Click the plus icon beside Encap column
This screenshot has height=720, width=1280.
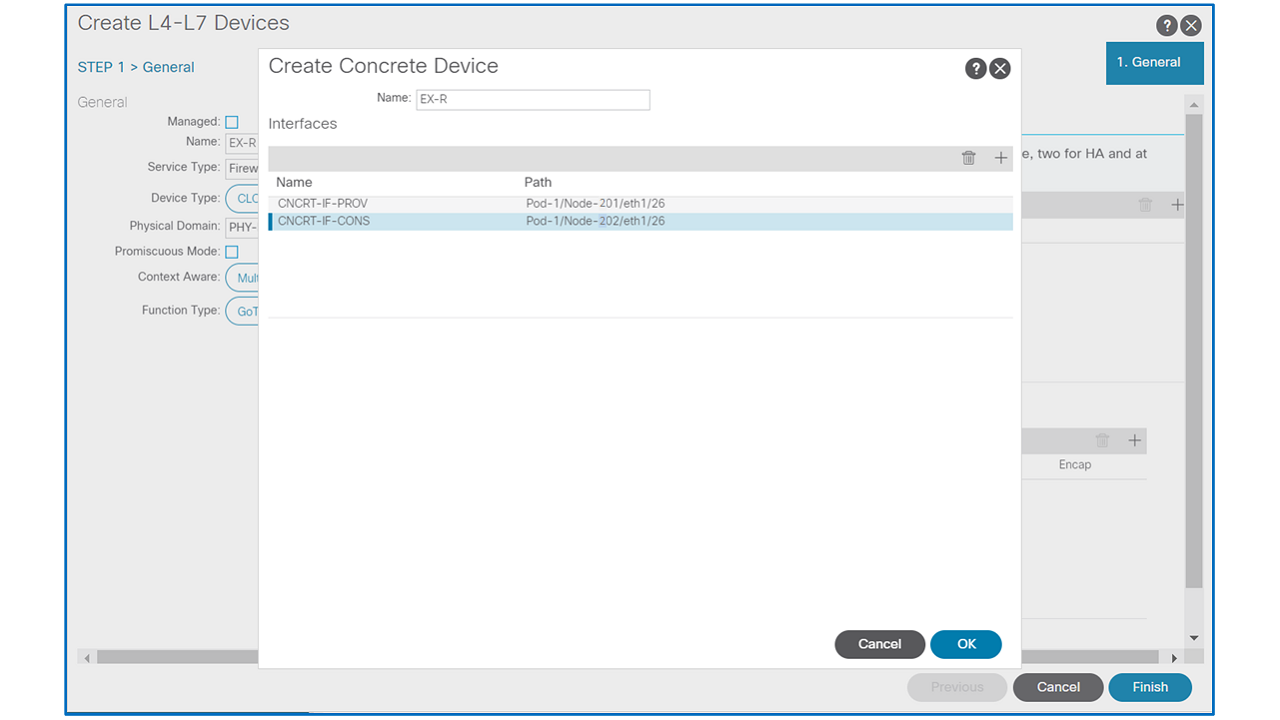[x=1134, y=441]
